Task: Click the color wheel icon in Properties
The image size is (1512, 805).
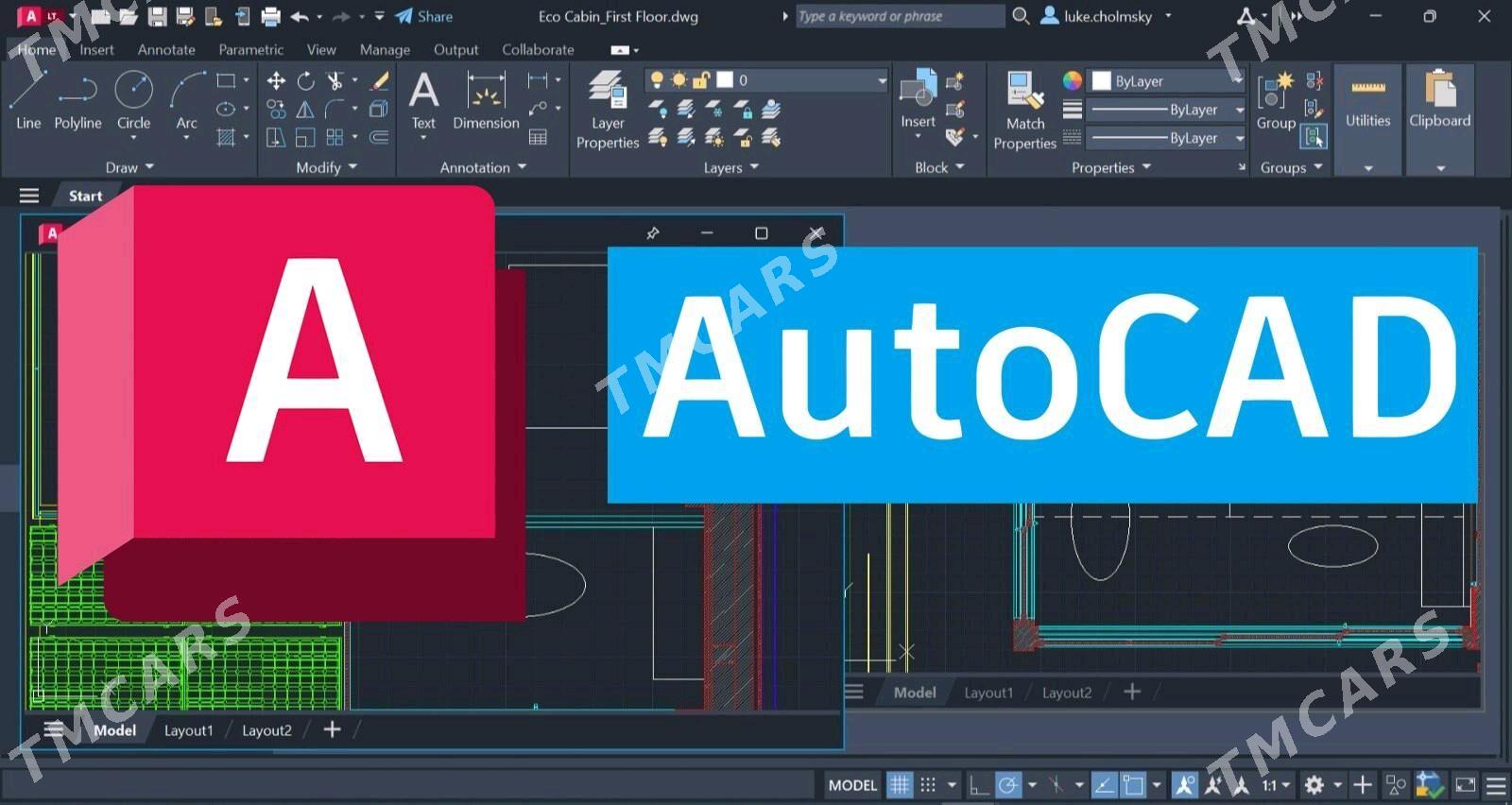Action: [1072, 81]
